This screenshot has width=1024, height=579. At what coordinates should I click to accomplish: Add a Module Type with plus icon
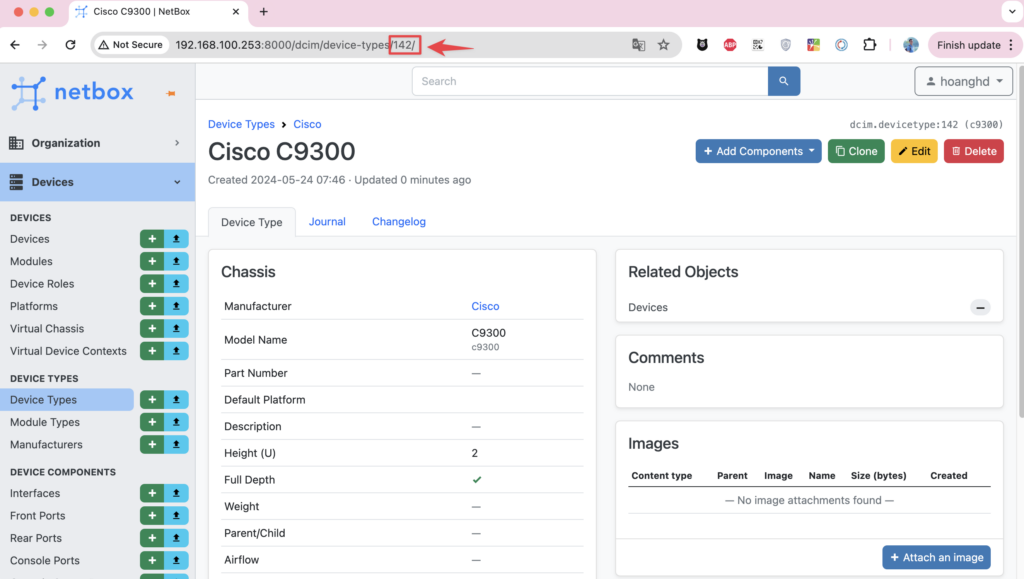pyautogui.click(x=152, y=422)
